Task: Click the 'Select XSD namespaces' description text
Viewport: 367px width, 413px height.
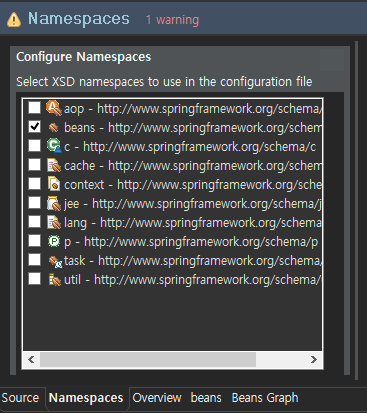Action: click(164, 82)
